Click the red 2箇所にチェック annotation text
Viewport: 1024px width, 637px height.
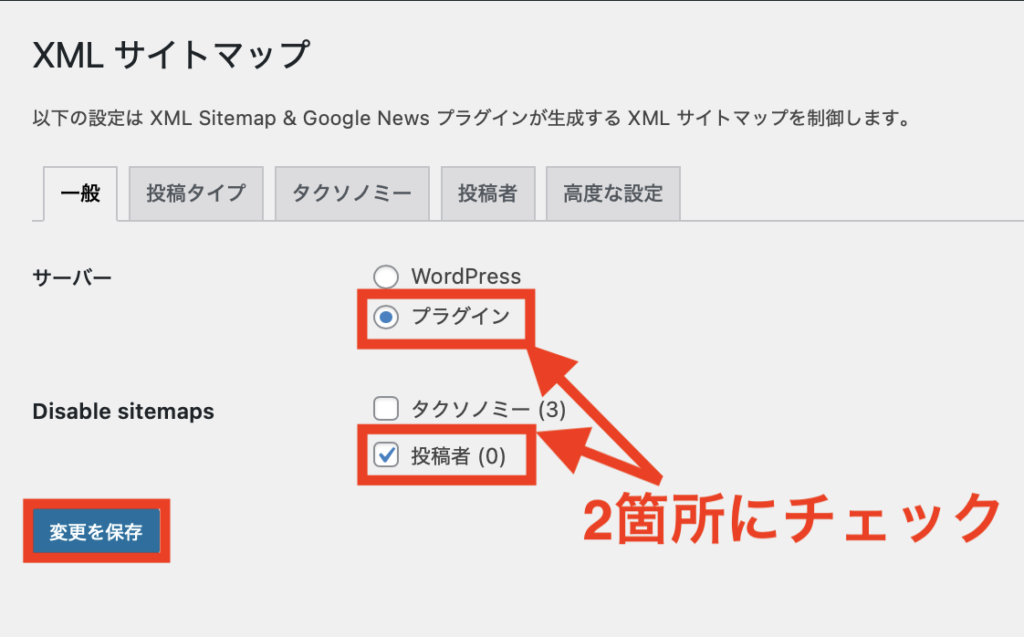[790, 517]
